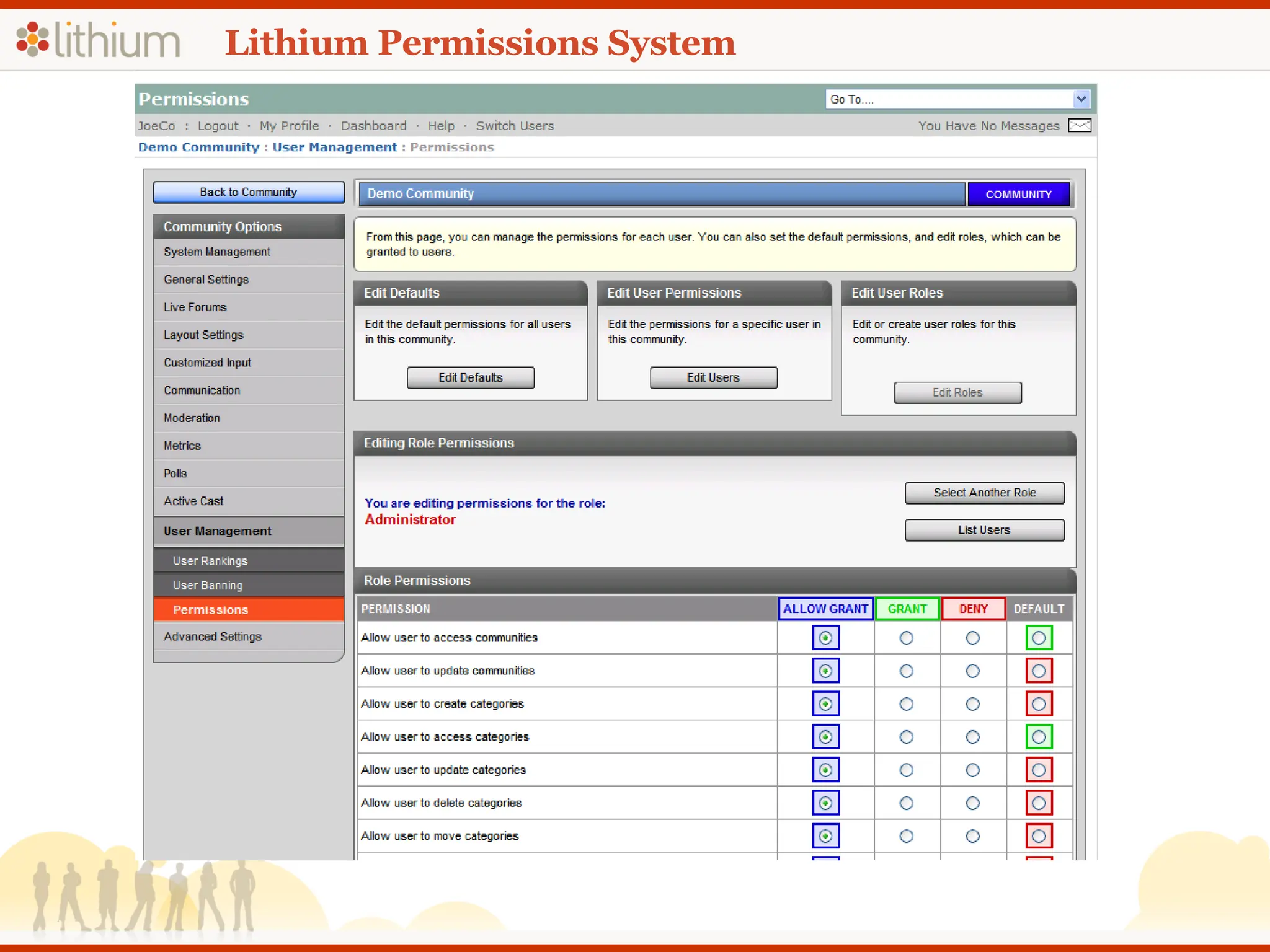This screenshot has height=952, width=1270.
Task: Open Customized Input in sidebar
Action: point(249,363)
